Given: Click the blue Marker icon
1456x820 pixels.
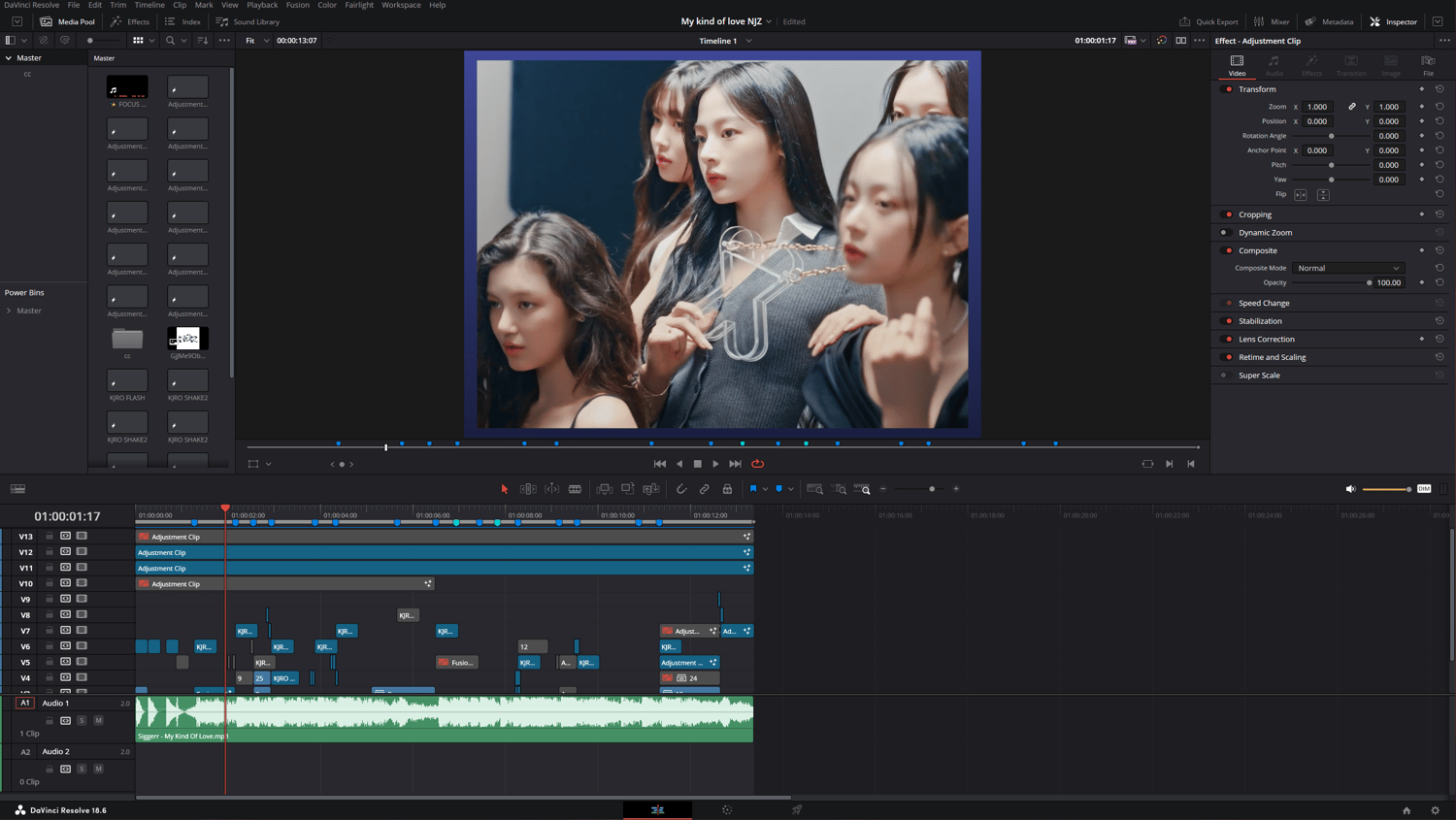Looking at the screenshot, I should coord(778,489).
